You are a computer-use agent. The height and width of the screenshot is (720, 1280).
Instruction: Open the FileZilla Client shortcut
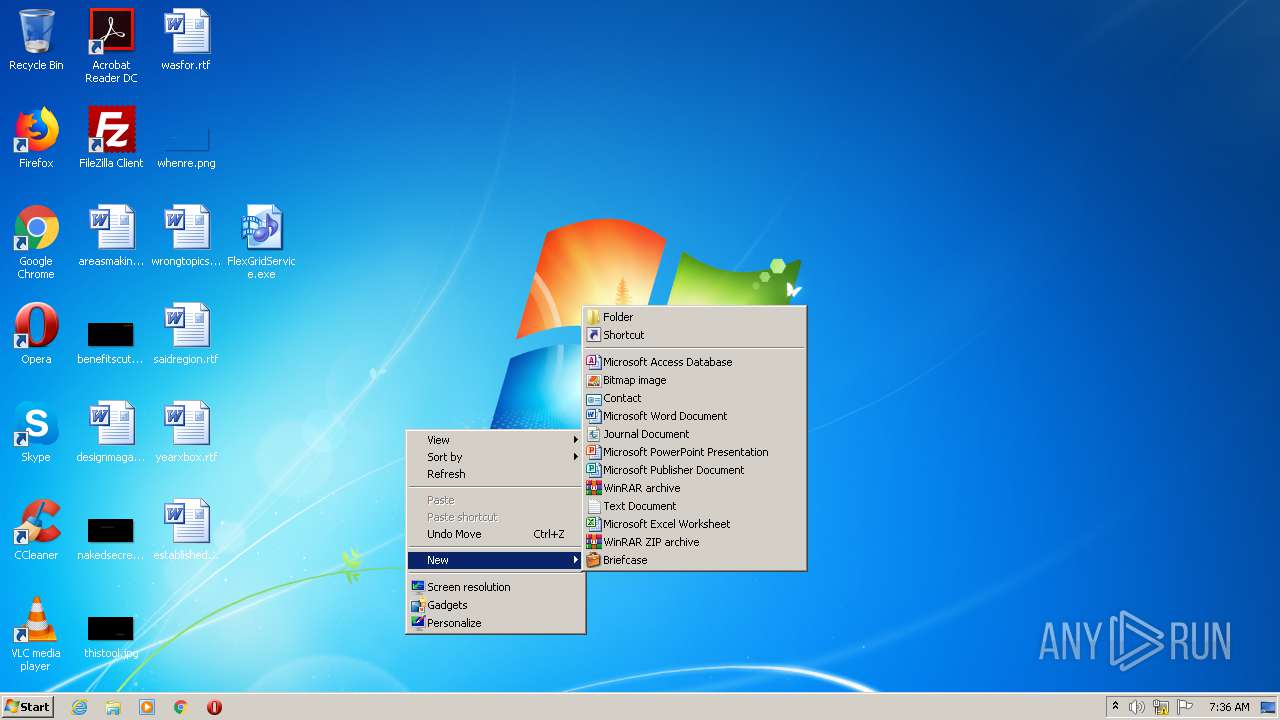click(x=111, y=138)
